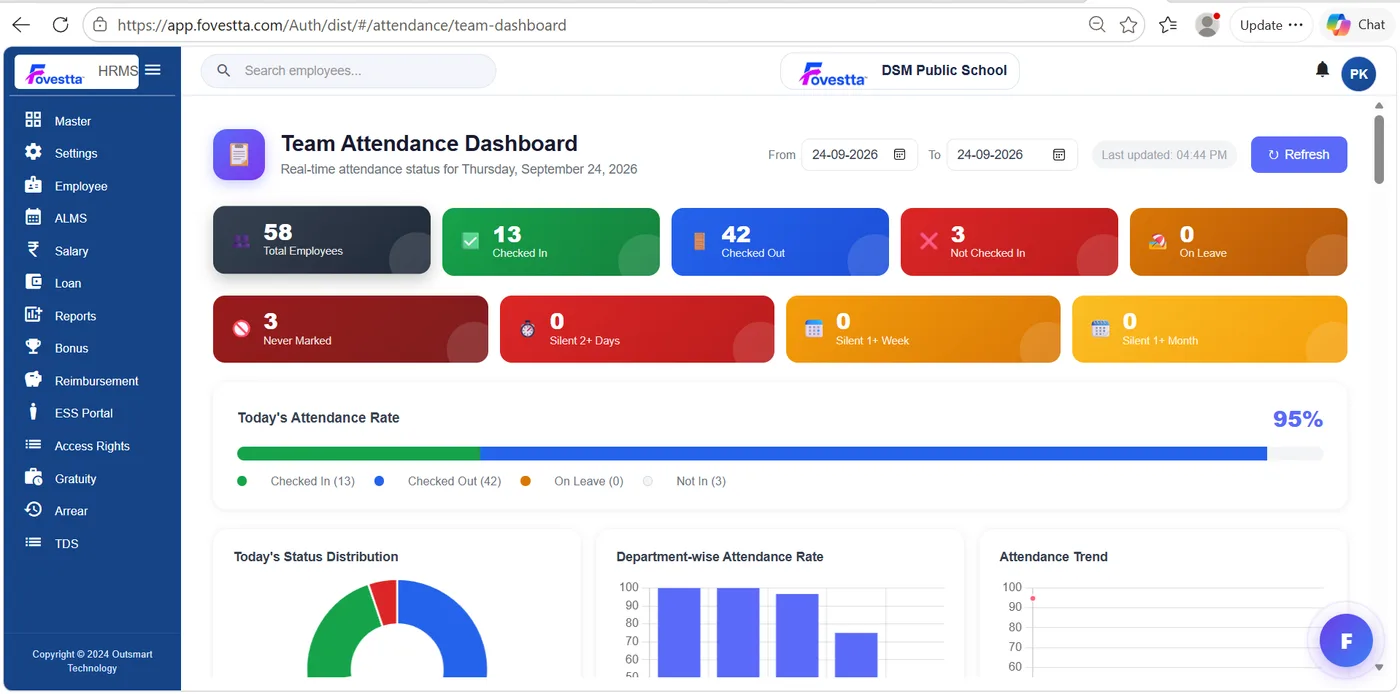Select the Checked Out card
The height and width of the screenshot is (694, 1400).
point(780,242)
